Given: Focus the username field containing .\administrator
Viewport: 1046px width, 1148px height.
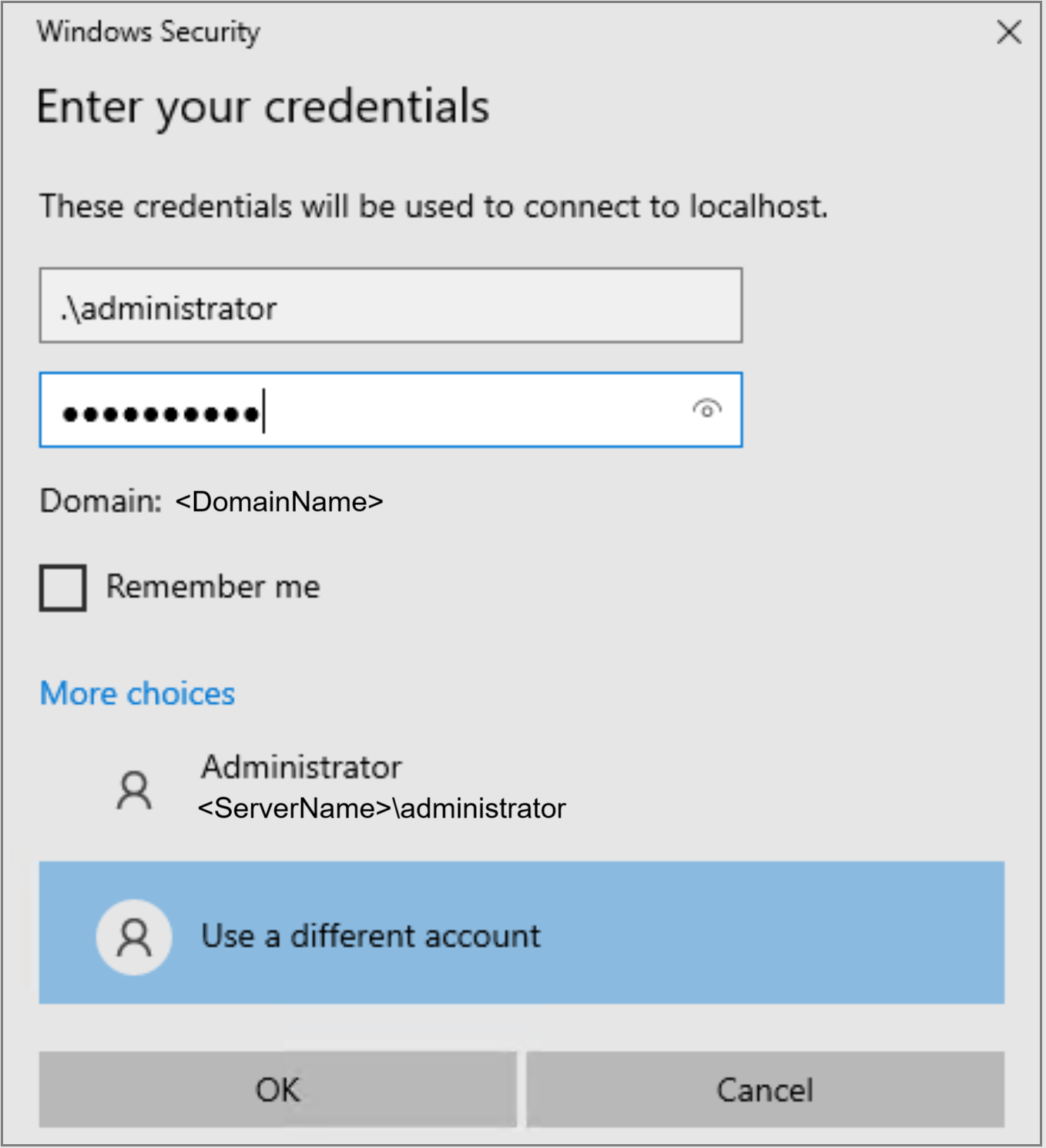Looking at the screenshot, I should 391,306.
